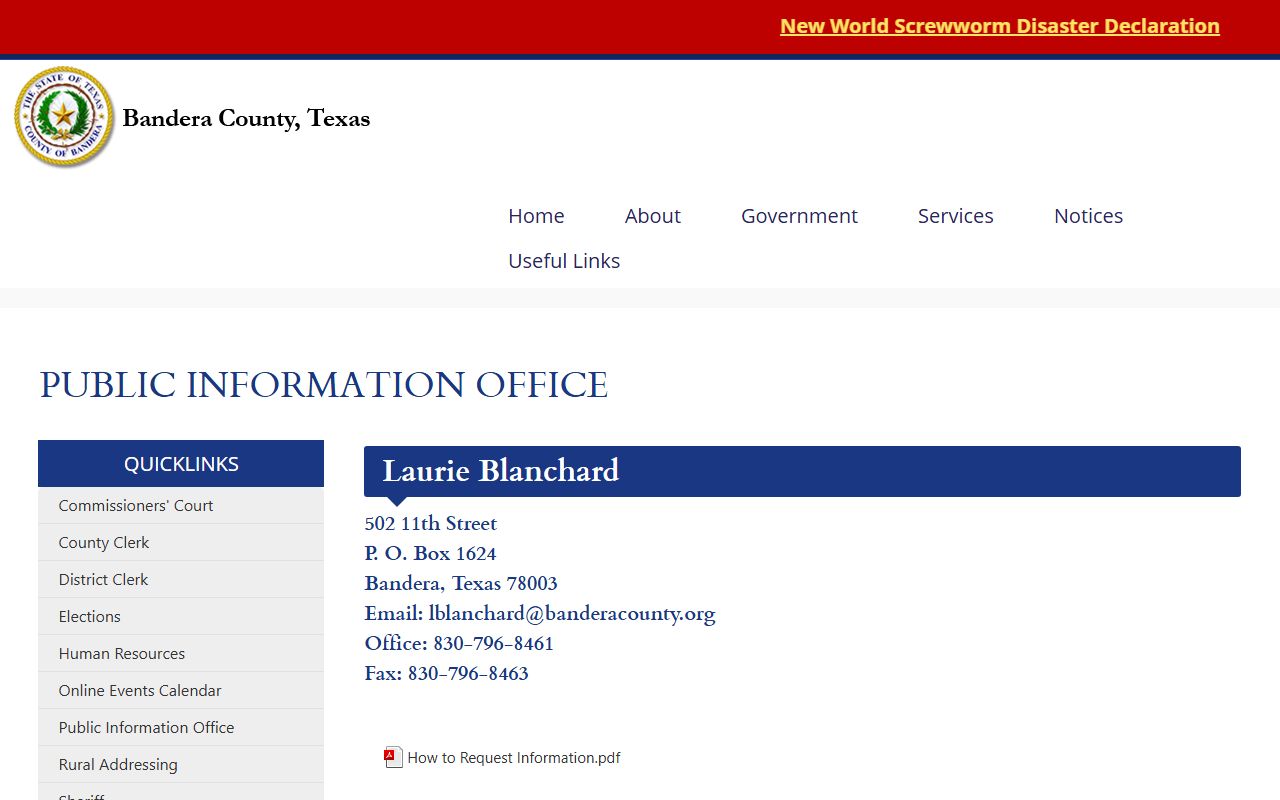The height and width of the screenshot is (800, 1280).
Task: Open the Useful Links menu
Action: coord(564,261)
